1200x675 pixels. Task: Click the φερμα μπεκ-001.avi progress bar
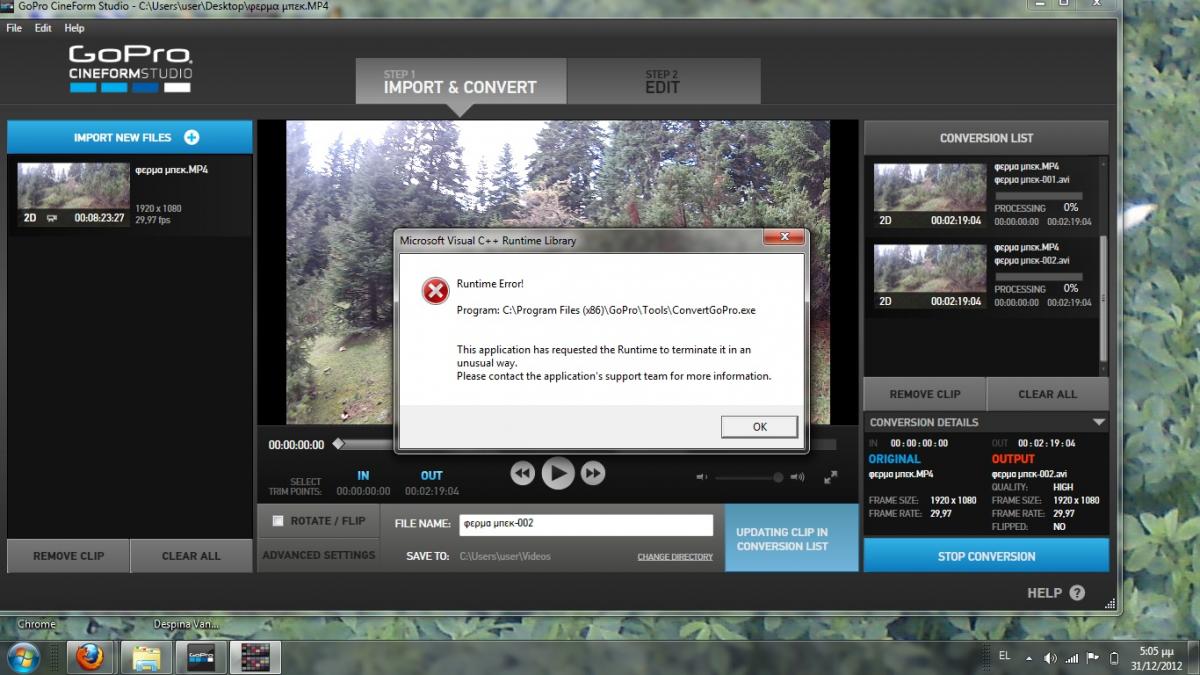[x=1038, y=195]
